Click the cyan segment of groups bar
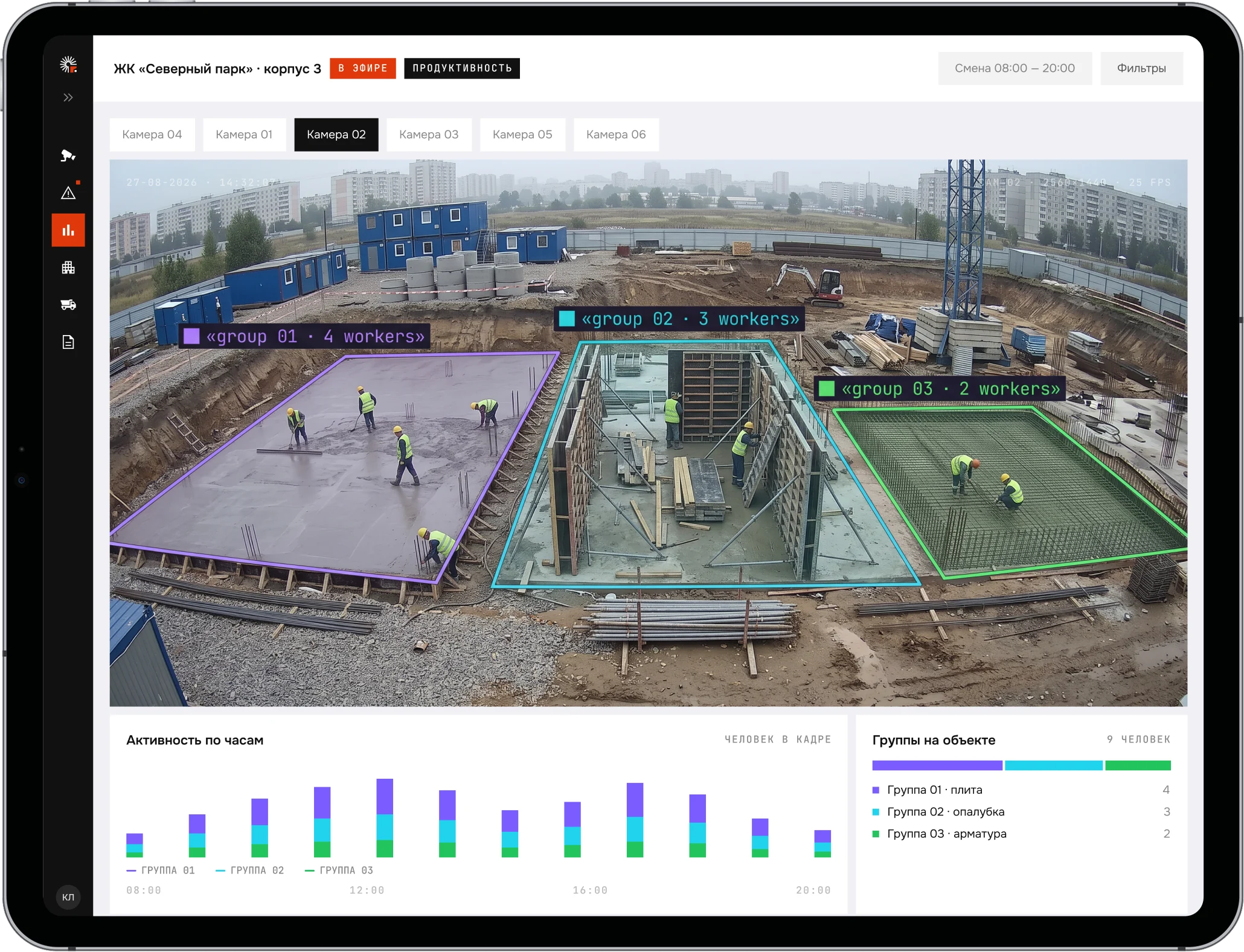Screen dimensions: 1244x952 coord(1054,765)
